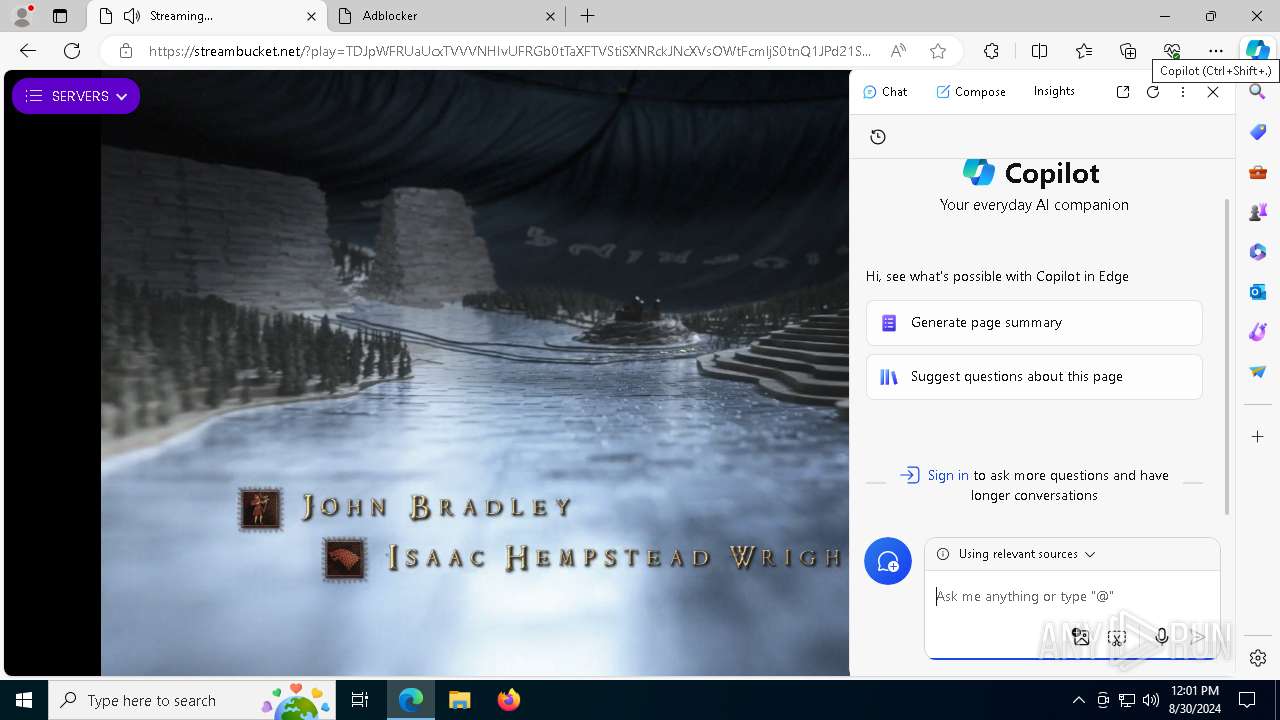This screenshot has height=720, width=1280.
Task: Open sidebar Games chess icon
Action: click(x=1258, y=212)
